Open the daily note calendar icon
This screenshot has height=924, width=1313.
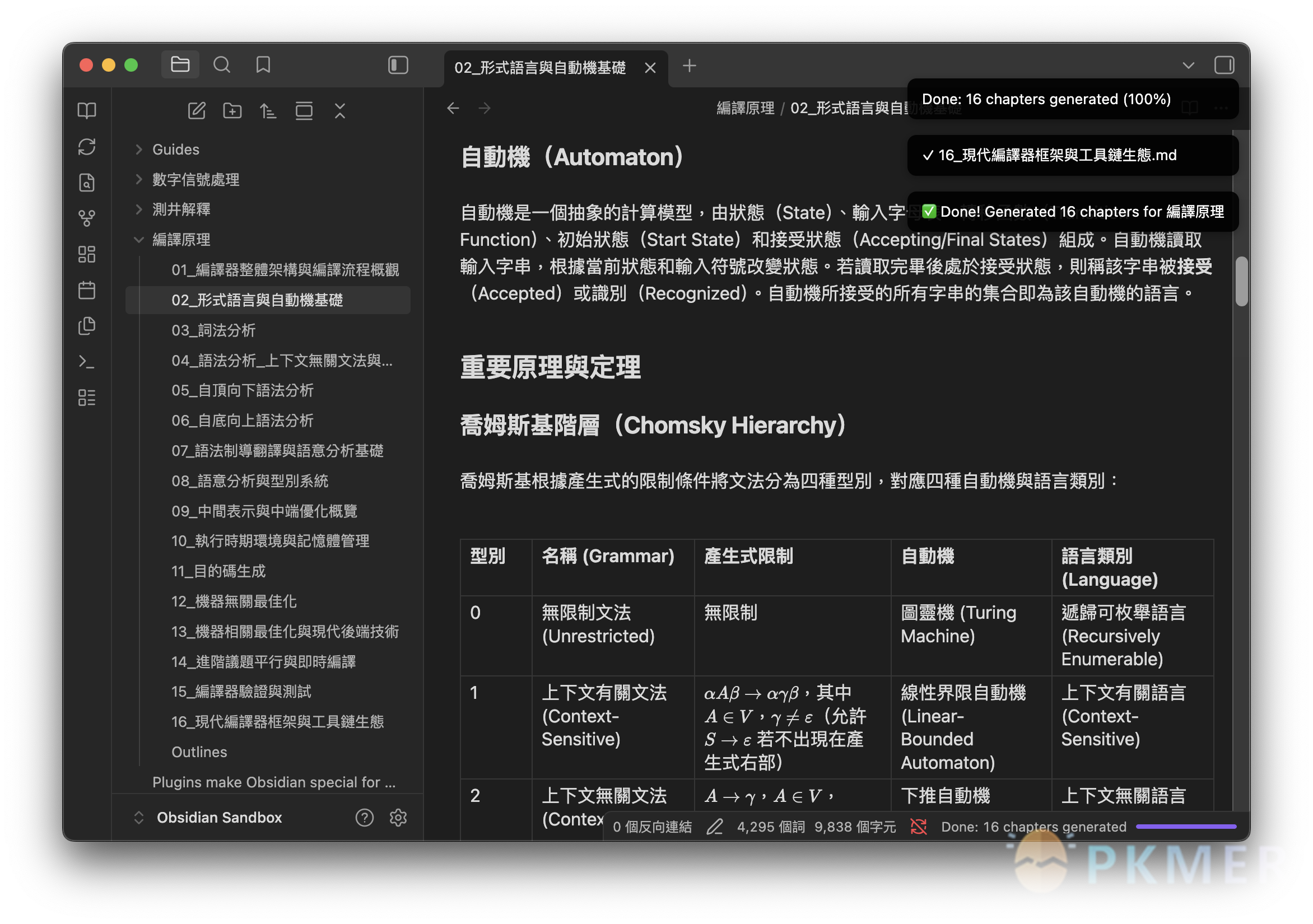coord(87,291)
